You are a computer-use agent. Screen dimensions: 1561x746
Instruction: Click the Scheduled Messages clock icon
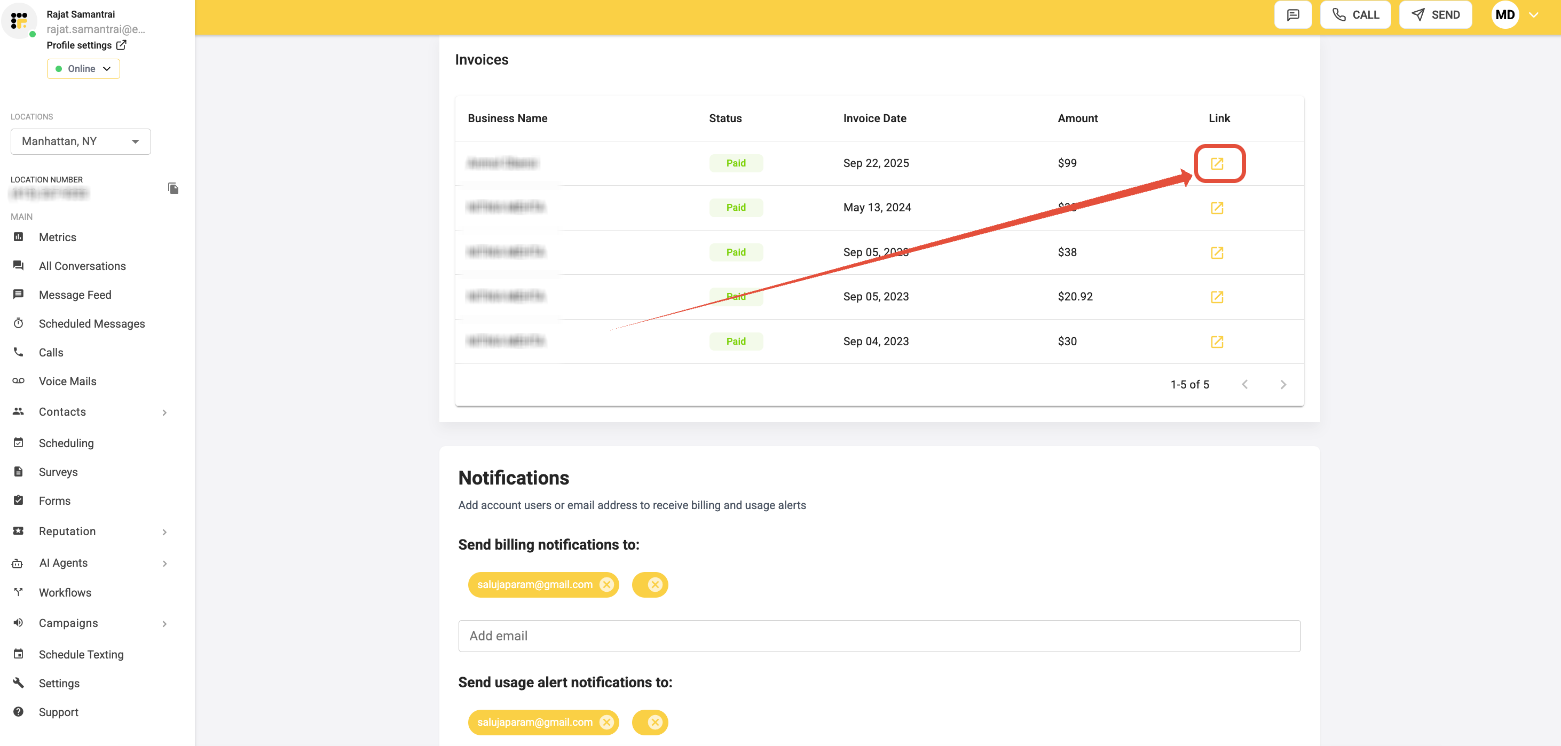point(18,324)
